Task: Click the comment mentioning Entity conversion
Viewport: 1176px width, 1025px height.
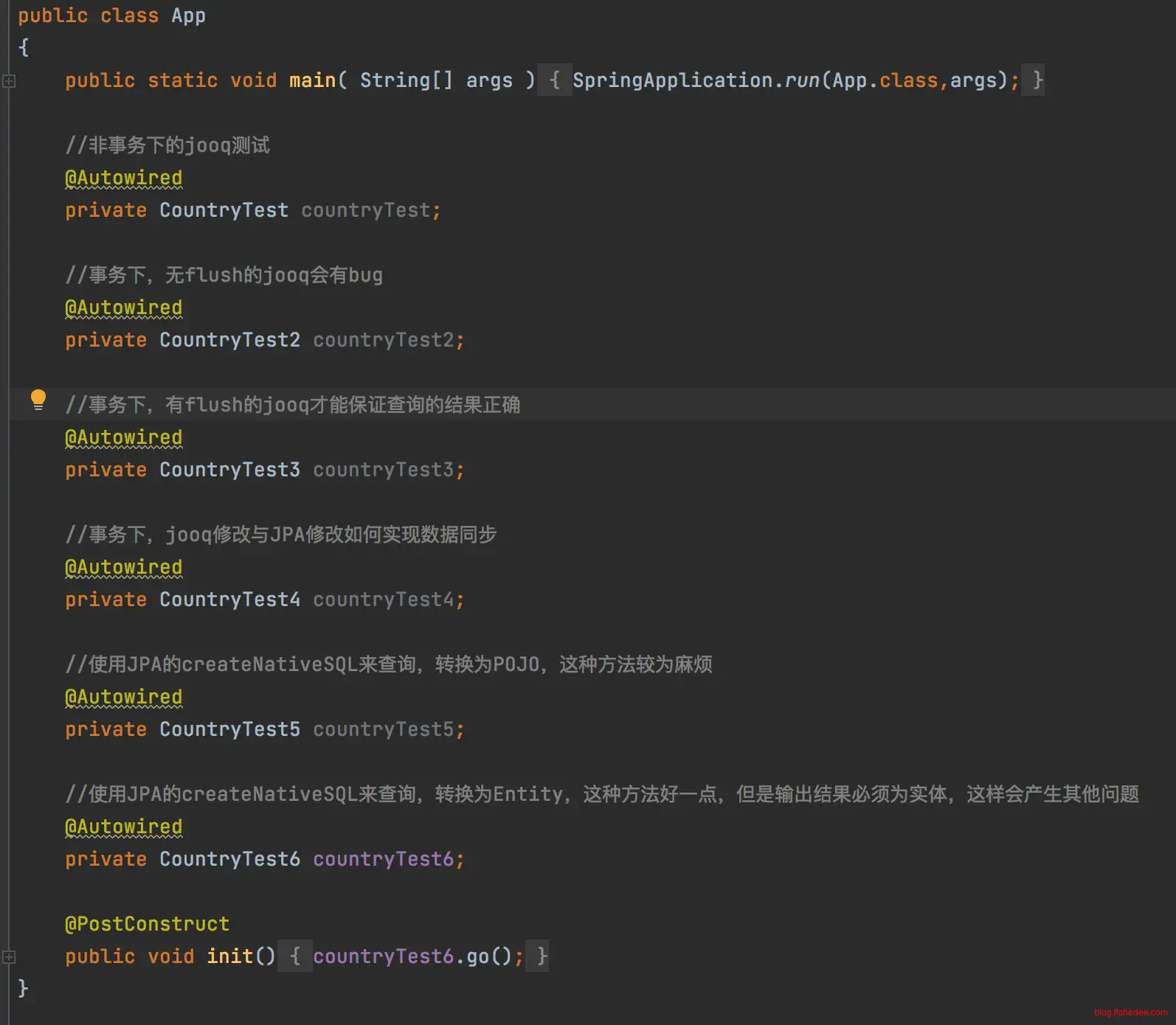Action: click(x=601, y=794)
